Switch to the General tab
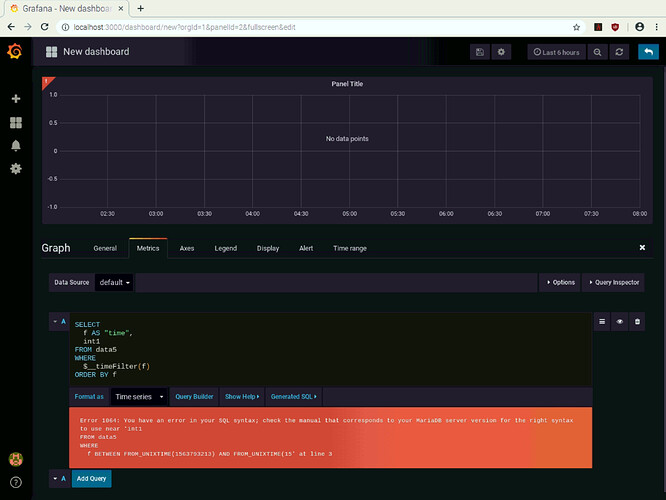The image size is (666, 500). pos(105,248)
